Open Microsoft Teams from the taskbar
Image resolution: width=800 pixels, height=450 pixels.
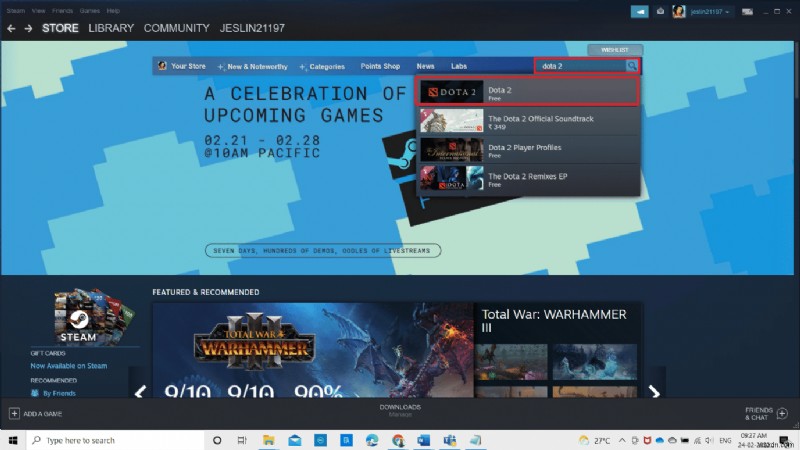click(x=449, y=440)
